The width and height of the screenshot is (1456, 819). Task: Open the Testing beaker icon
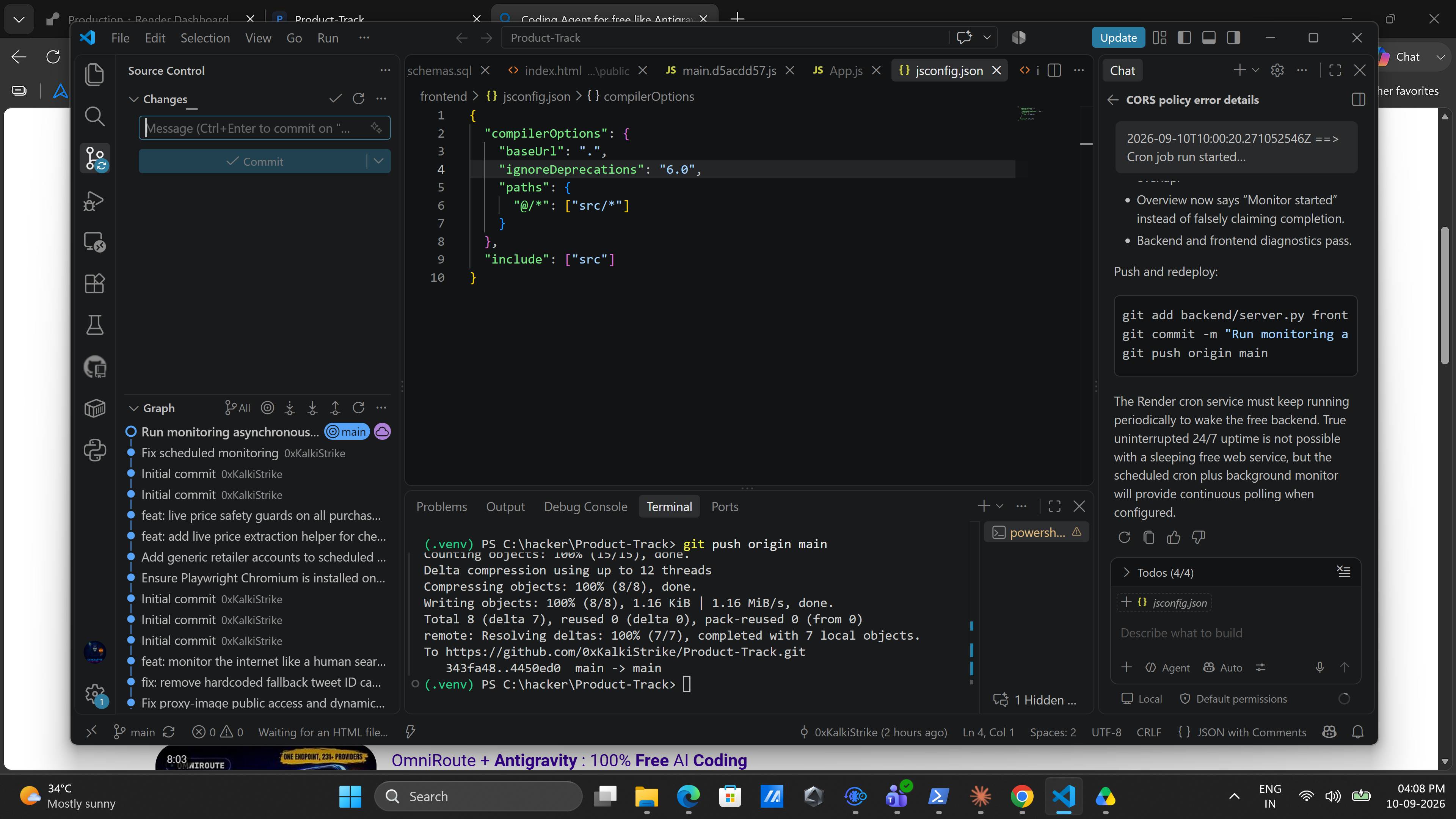(x=94, y=325)
